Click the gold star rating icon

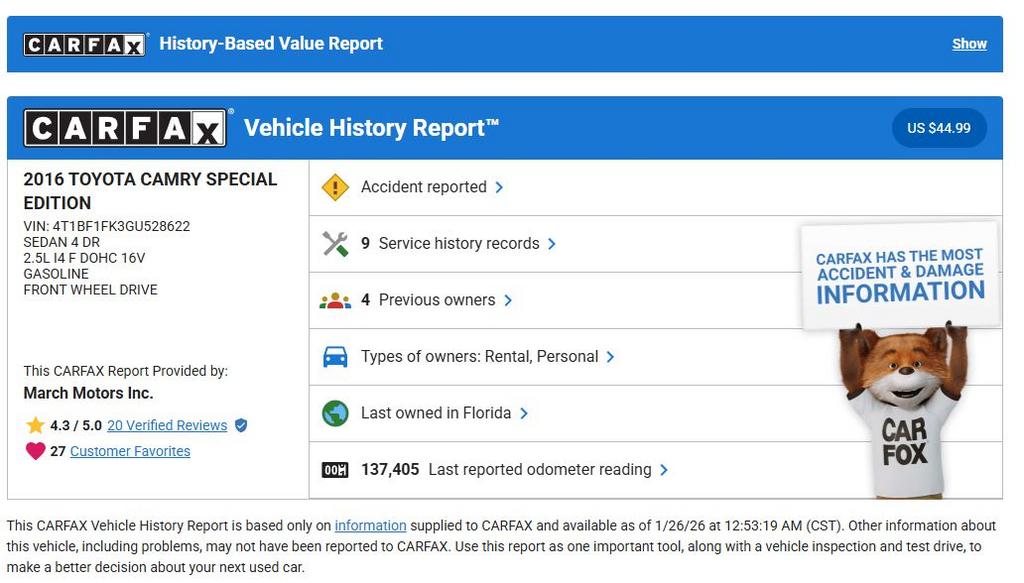coord(35,426)
